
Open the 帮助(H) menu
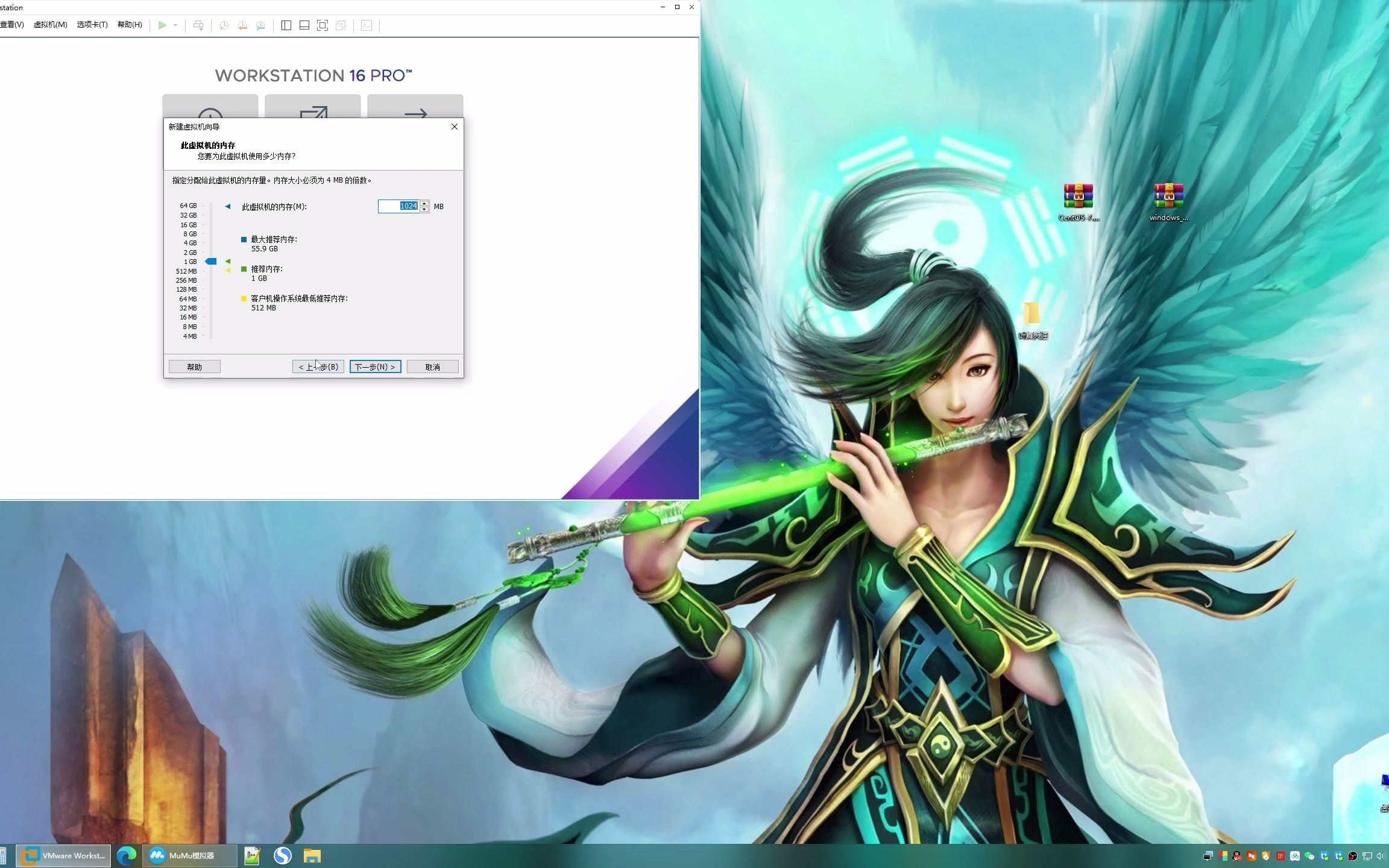click(x=130, y=25)
